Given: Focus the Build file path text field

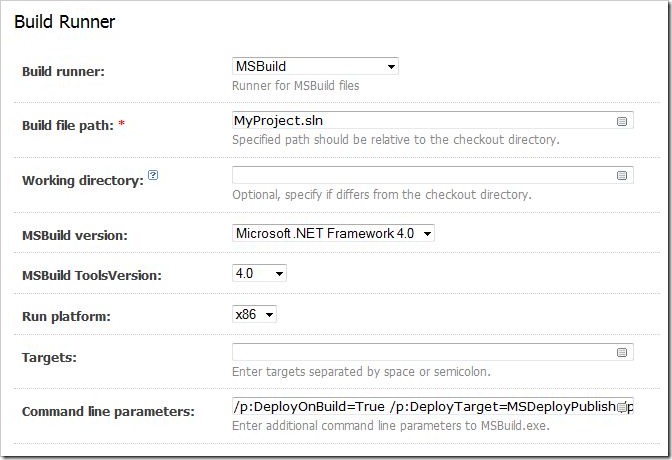Looking at the screenshot, I should (433, 120).
